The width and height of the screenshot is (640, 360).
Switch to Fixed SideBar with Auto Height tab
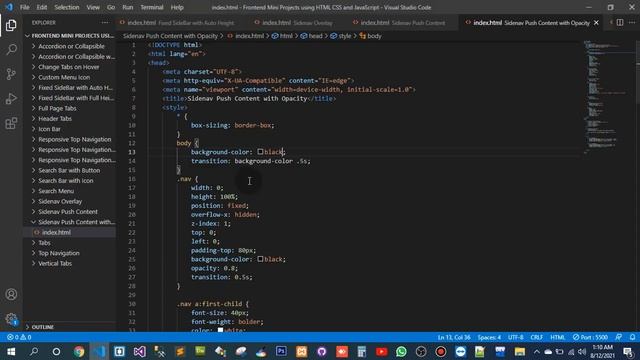[x=181, y=23]
